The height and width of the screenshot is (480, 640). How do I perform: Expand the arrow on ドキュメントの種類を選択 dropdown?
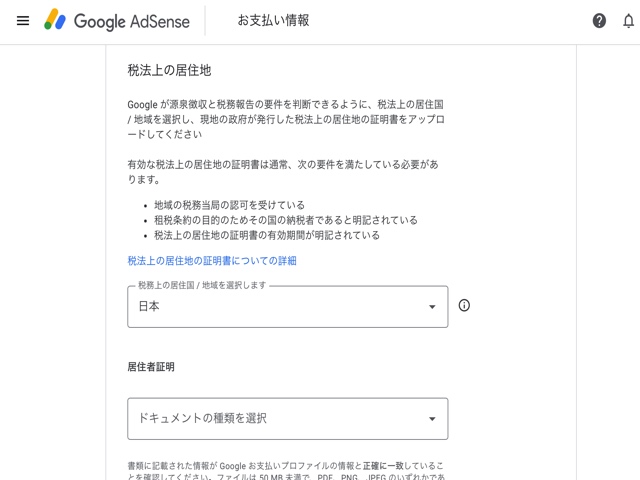432,419
